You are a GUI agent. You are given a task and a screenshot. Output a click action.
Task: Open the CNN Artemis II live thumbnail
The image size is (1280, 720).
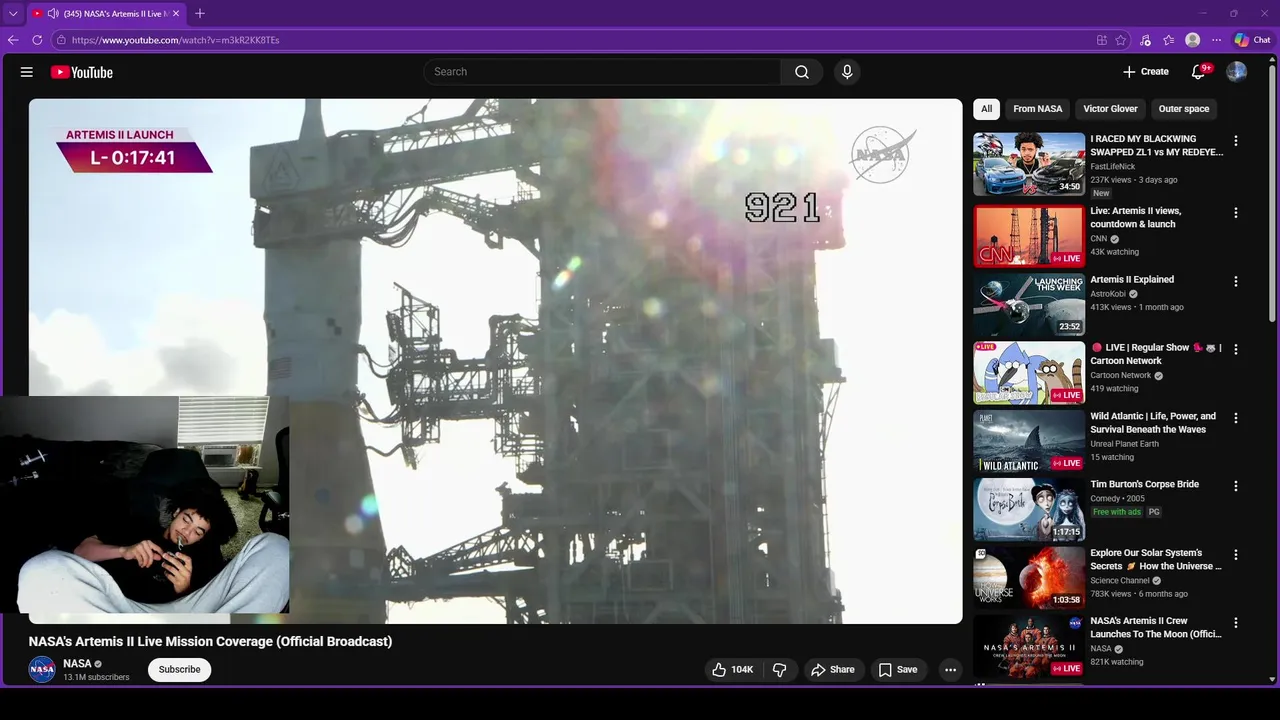coord(1029,236)
